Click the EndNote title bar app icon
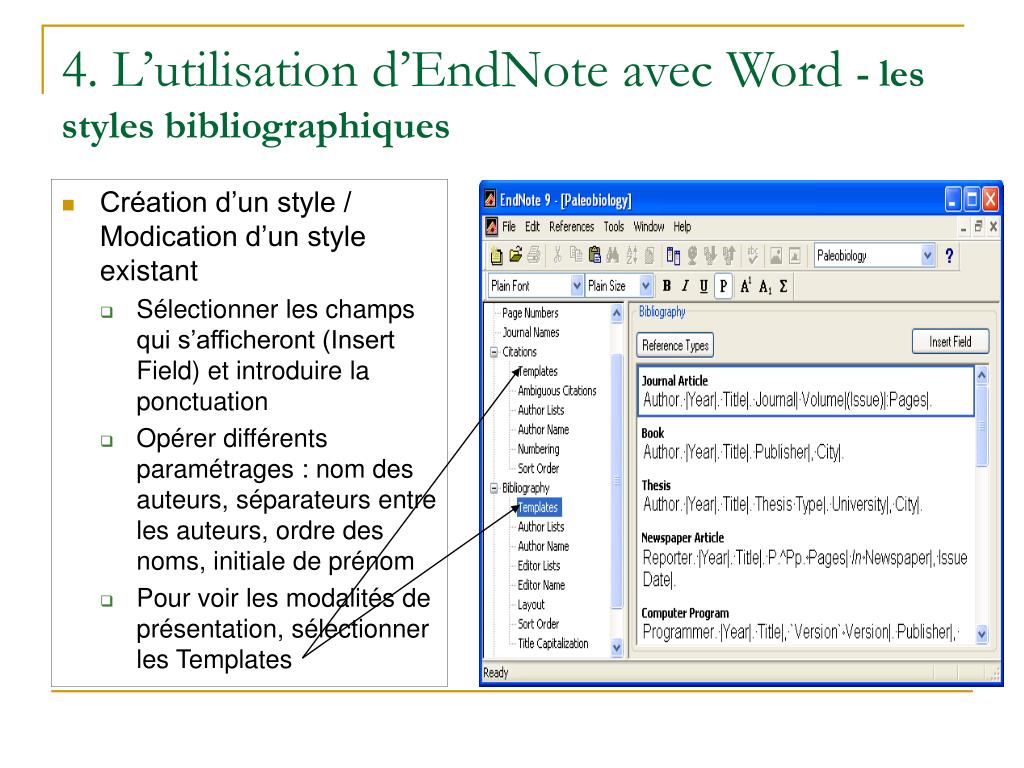Screen dimensions: 1024x768 point(490,199)
